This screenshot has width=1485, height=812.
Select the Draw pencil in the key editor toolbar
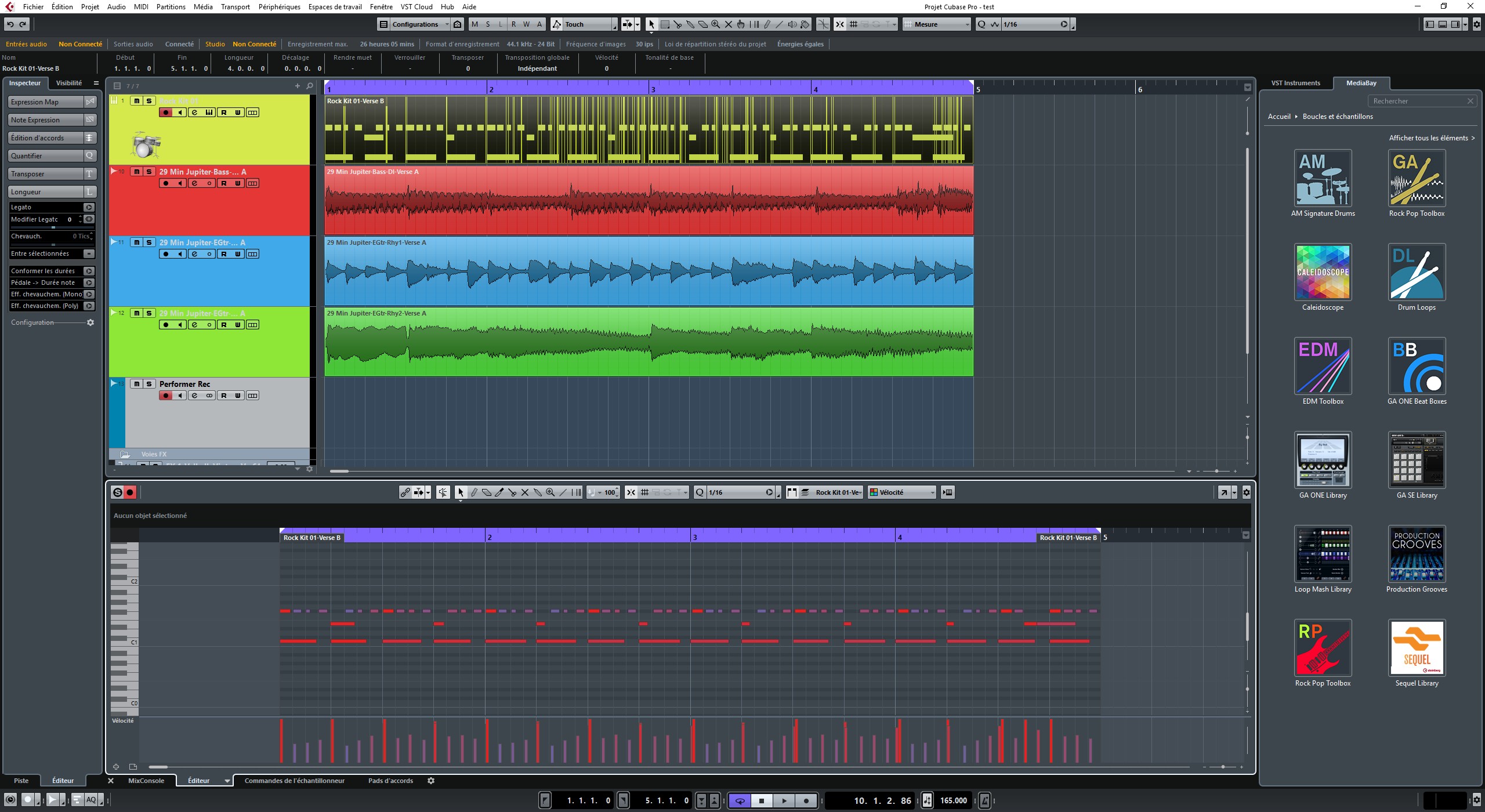[474, 492]
